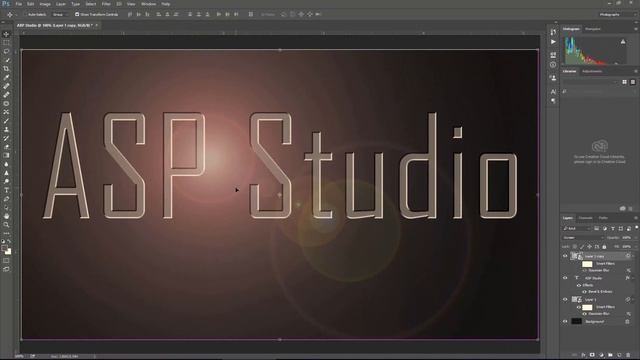The width and height of the screenshot is (640, 360).
Task: Create a new layer group
Action: [610, 355]
